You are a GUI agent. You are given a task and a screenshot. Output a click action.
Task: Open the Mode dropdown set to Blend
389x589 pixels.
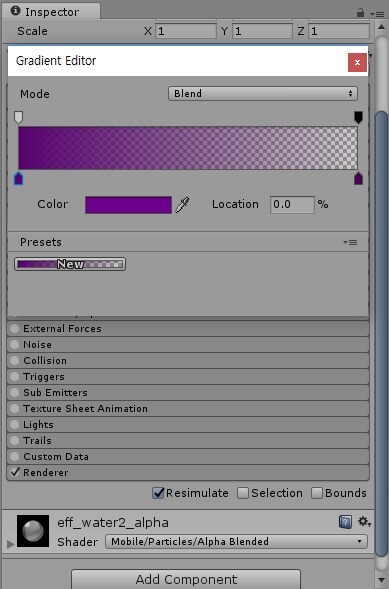pyautogui.click(x=263, y=94)
